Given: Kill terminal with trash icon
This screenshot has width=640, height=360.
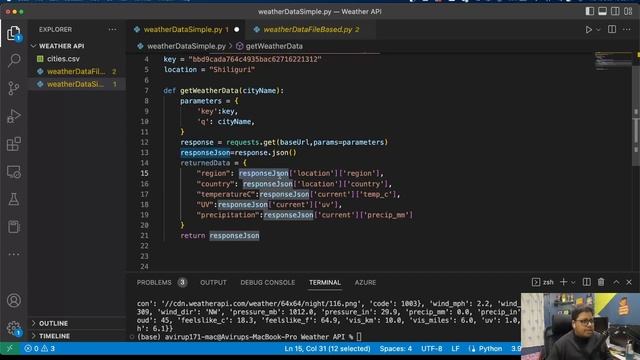Looking at the screenshot, I should point(601,282).
